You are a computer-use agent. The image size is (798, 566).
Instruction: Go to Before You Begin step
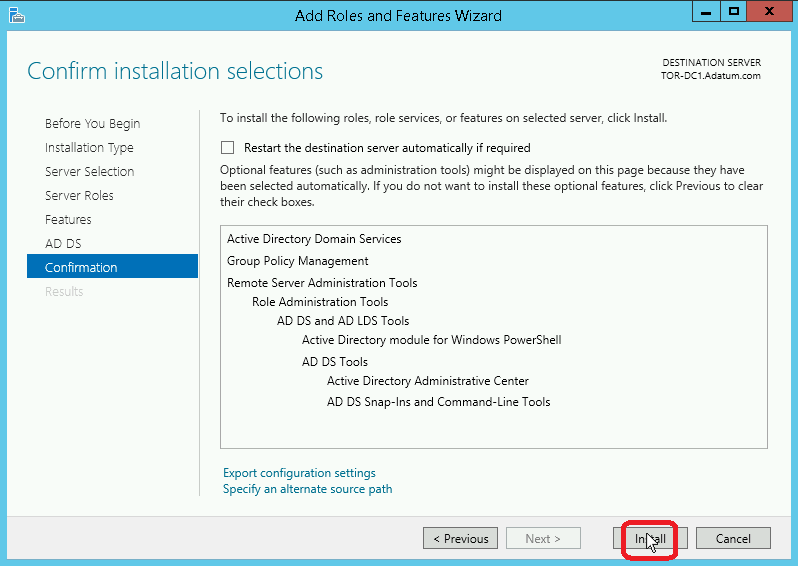click(x=93, y=124)
